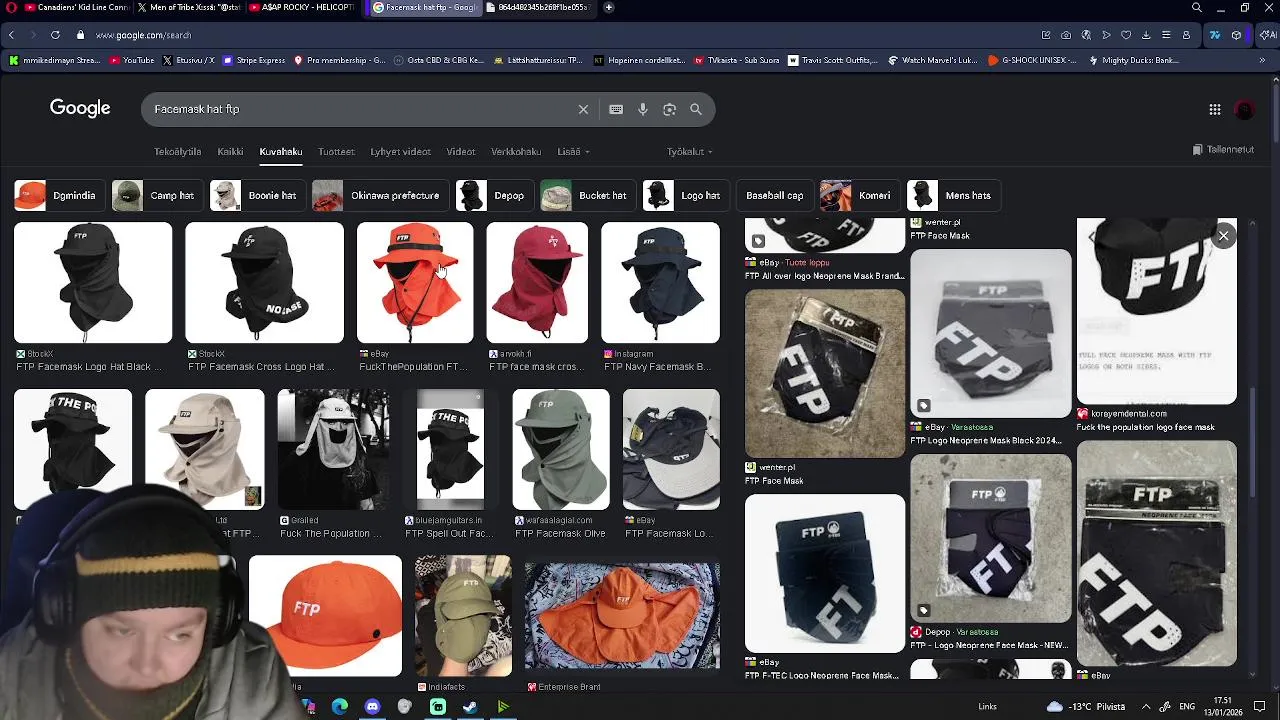The height and width of the screenshot is (720, 1280).
Task: Reload the current page
Action: coord(55,35)
